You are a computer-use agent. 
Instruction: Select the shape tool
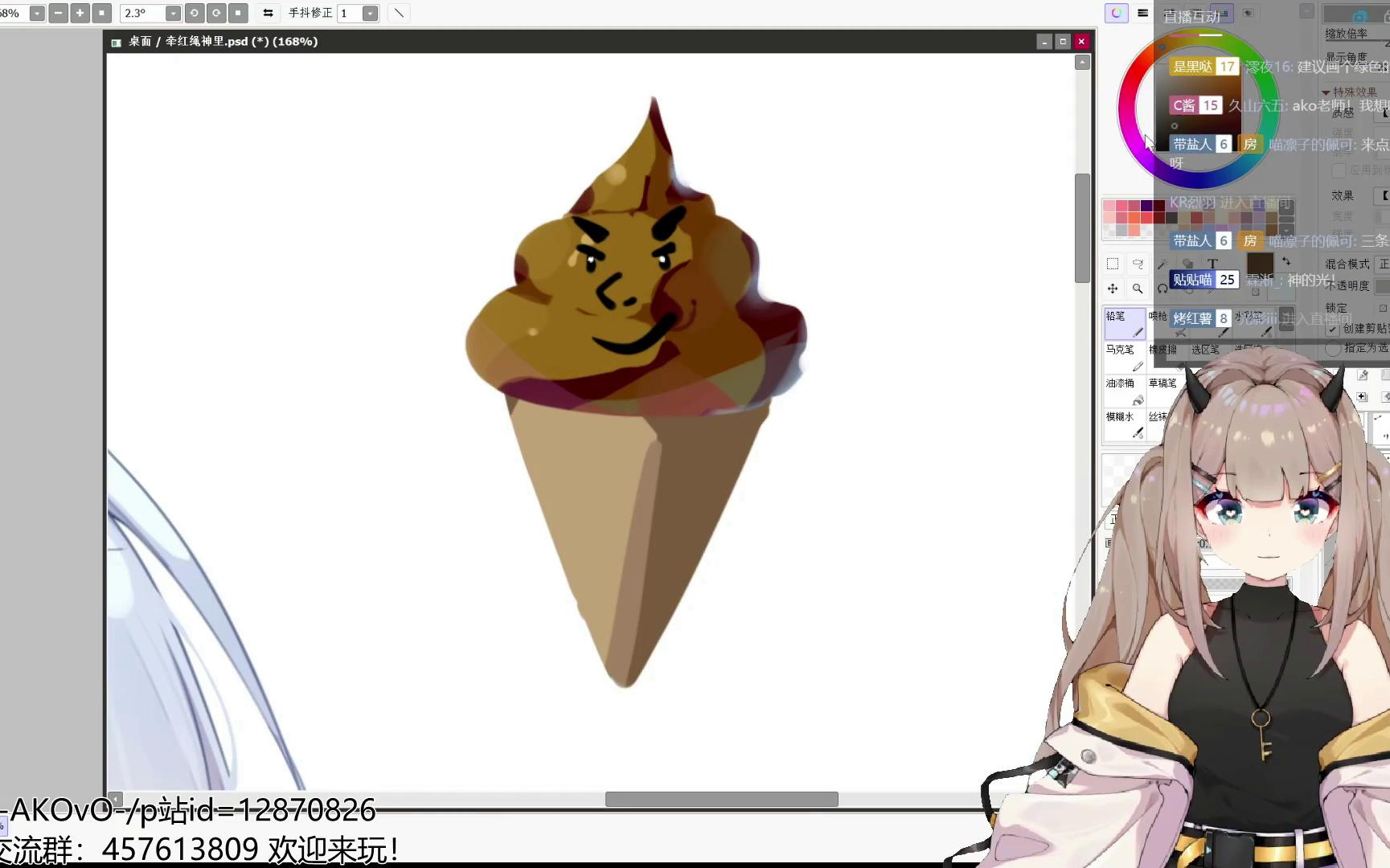[x=1187, y=264]
